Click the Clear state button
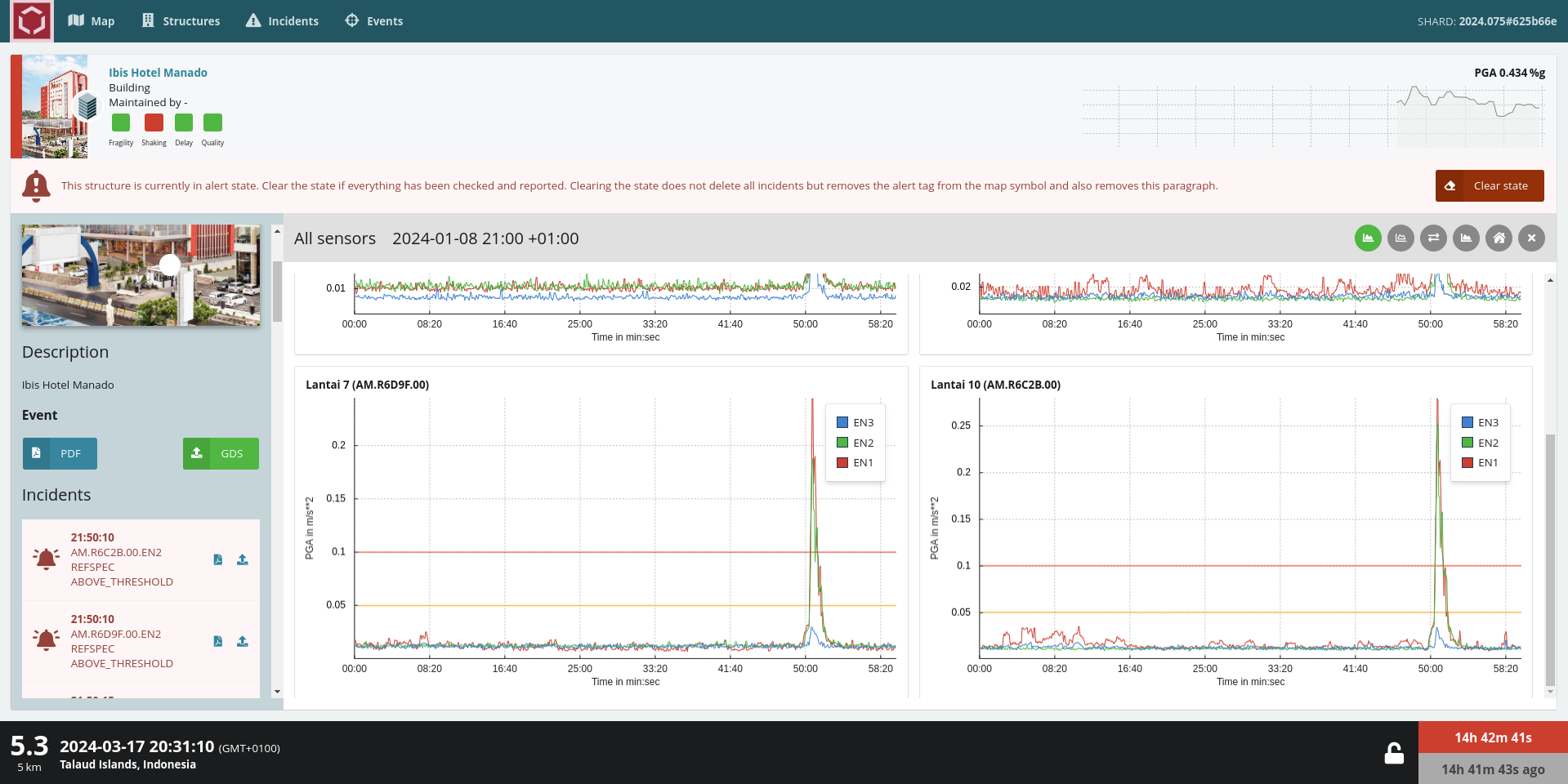Image resolution: width=1568 pixels, height=784 pixels. click(x=1490, y=185)
